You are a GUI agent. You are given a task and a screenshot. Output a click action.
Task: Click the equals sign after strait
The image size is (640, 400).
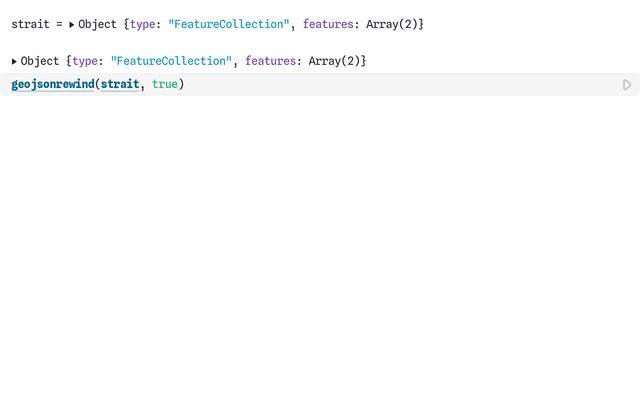(x=59, y=24)
